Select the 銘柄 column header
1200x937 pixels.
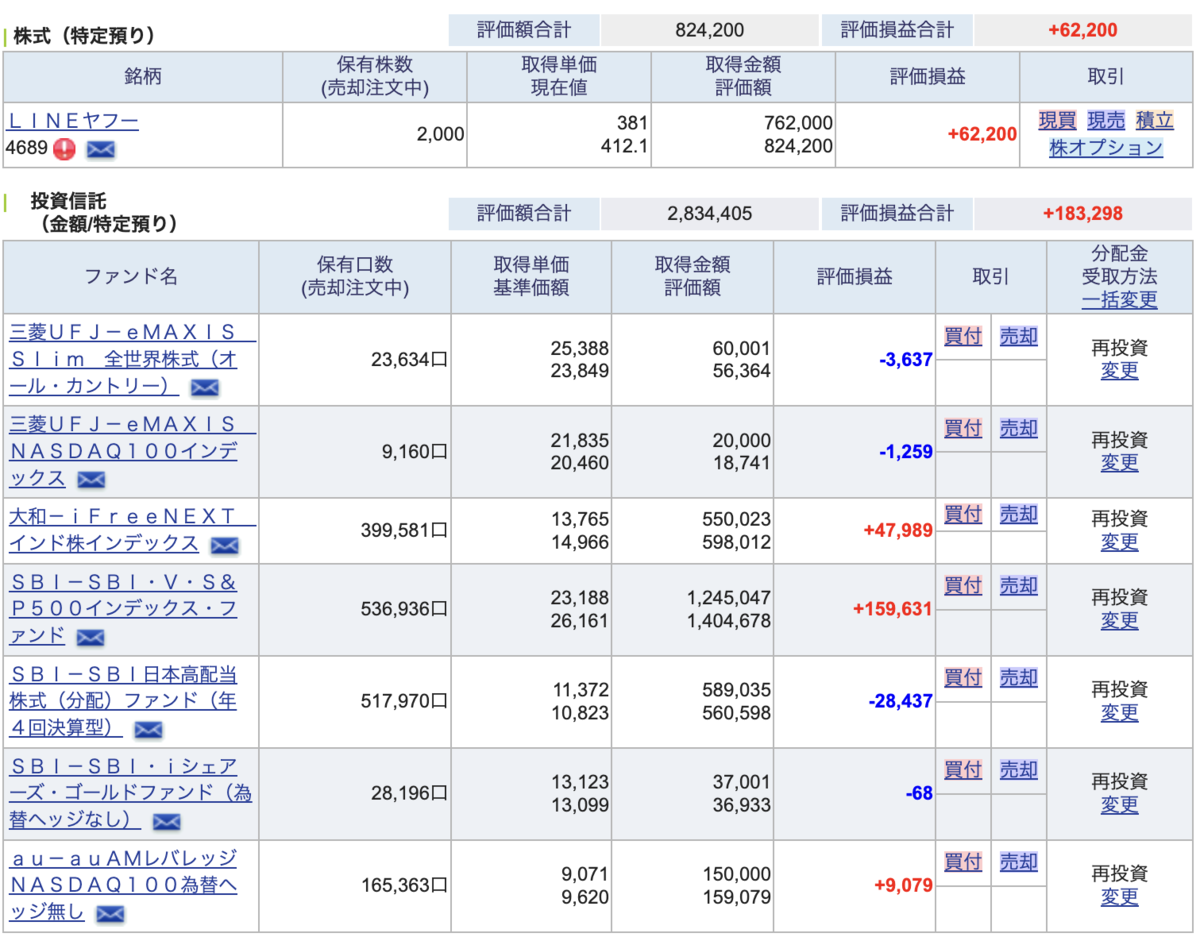click(x=143, y=77)
